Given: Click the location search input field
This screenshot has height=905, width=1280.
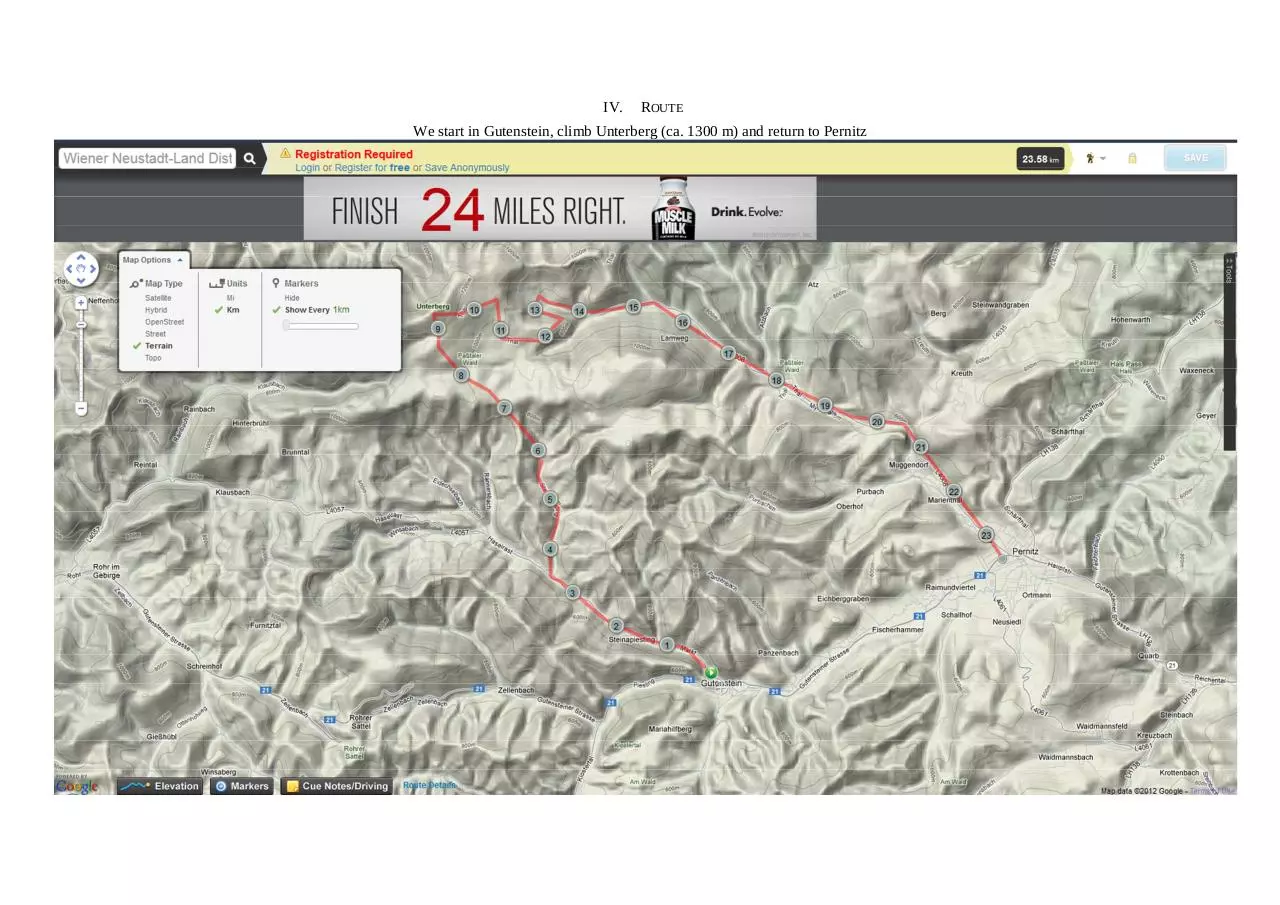Looking at the screenshot, I should pos(148,158).
